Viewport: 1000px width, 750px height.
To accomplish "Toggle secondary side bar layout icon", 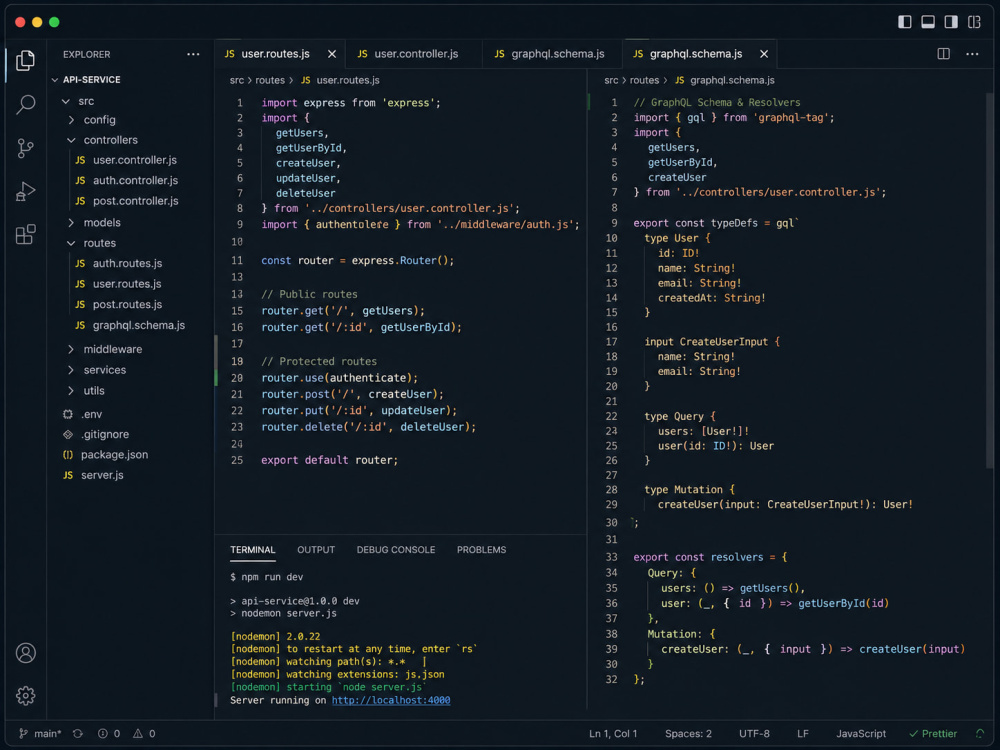I will [951, 22].
